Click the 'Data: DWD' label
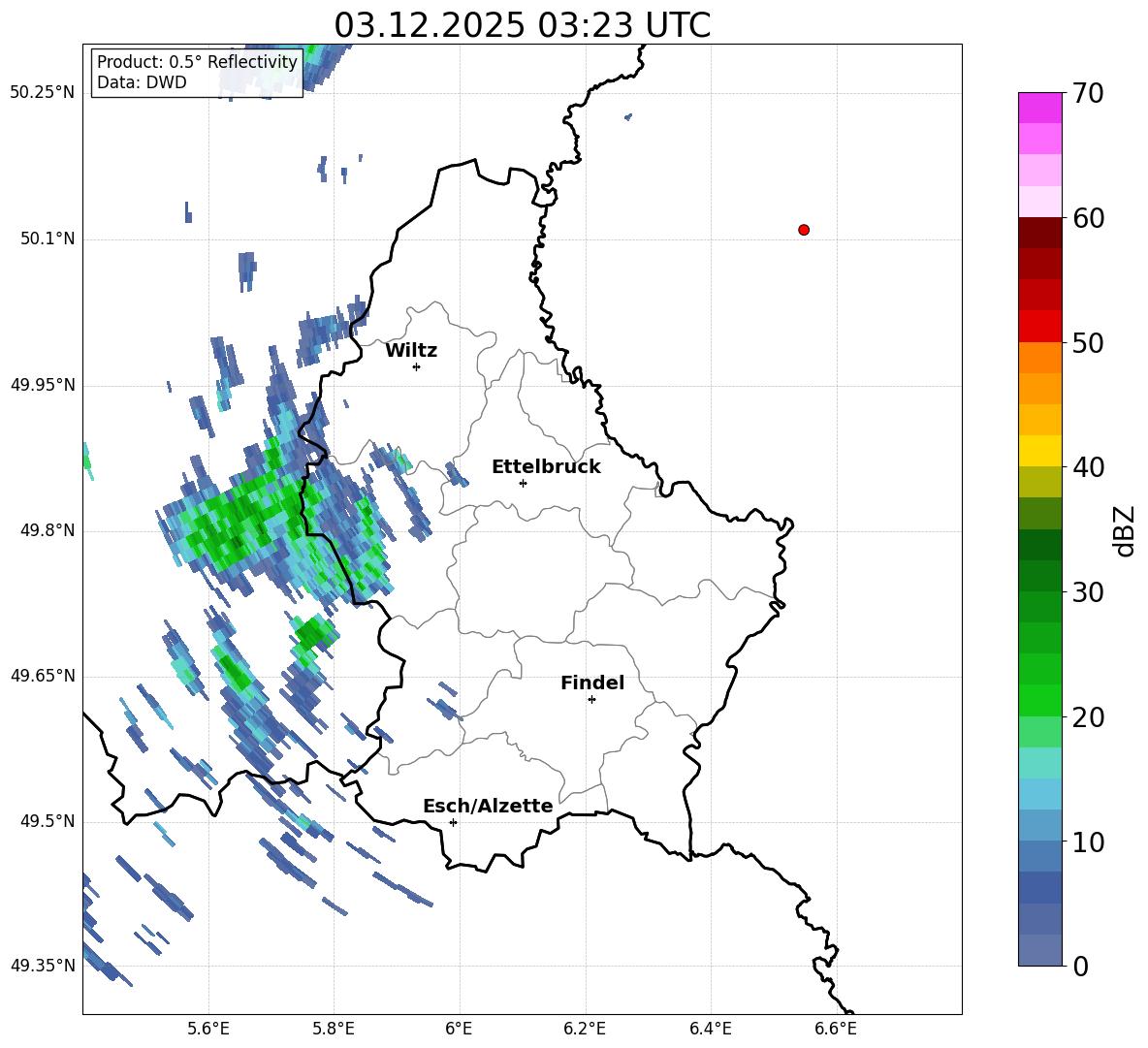The height and width of the screenshot is (1048, 1148). coord(142,82)
